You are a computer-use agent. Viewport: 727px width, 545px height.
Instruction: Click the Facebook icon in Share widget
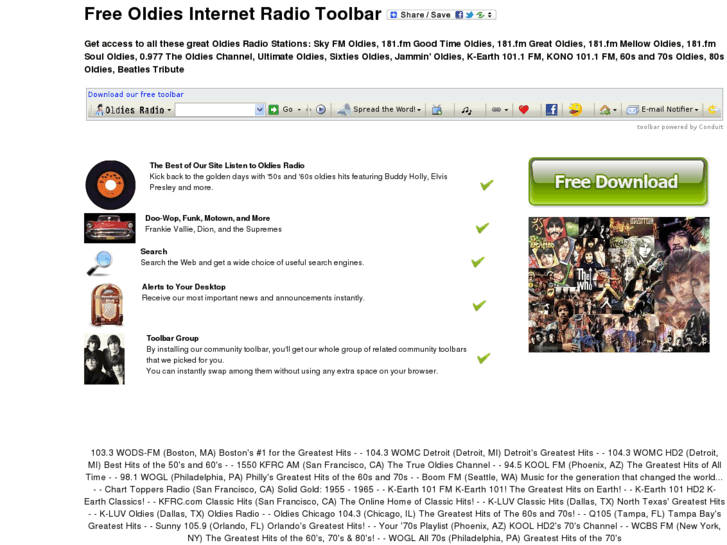click(459, 15)
